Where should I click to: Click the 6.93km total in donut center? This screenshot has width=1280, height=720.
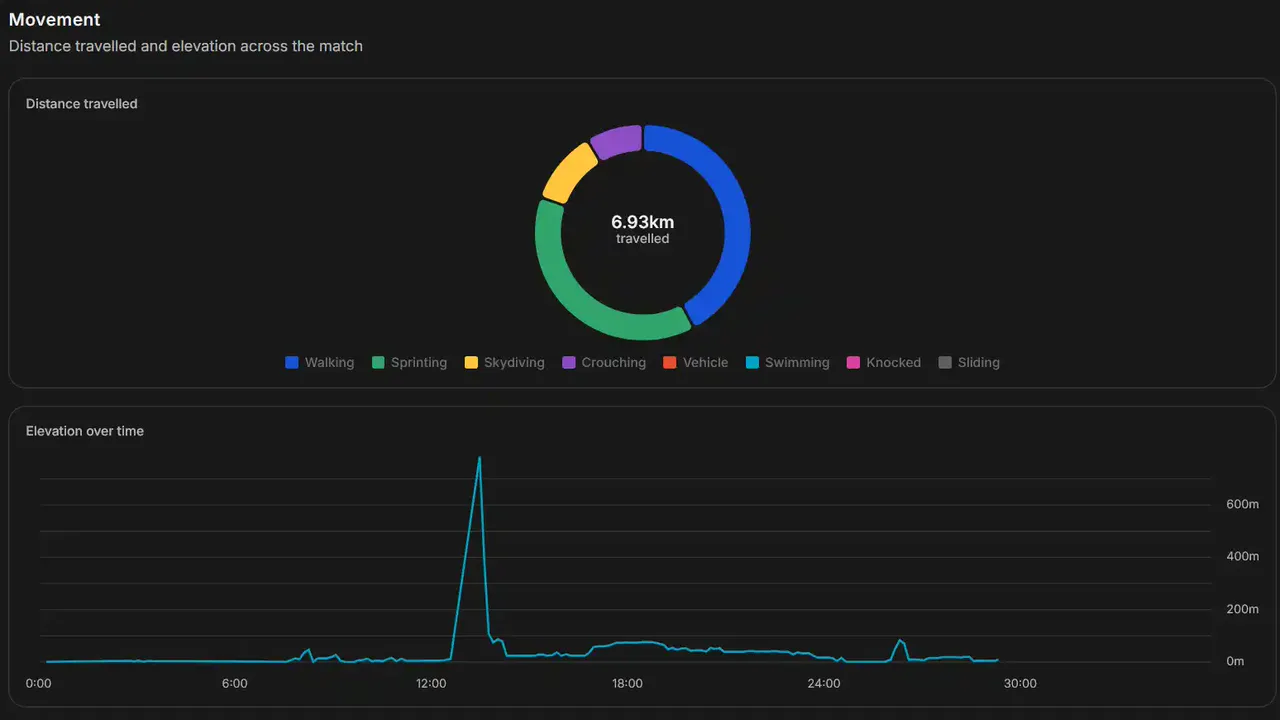coord(643,222)
